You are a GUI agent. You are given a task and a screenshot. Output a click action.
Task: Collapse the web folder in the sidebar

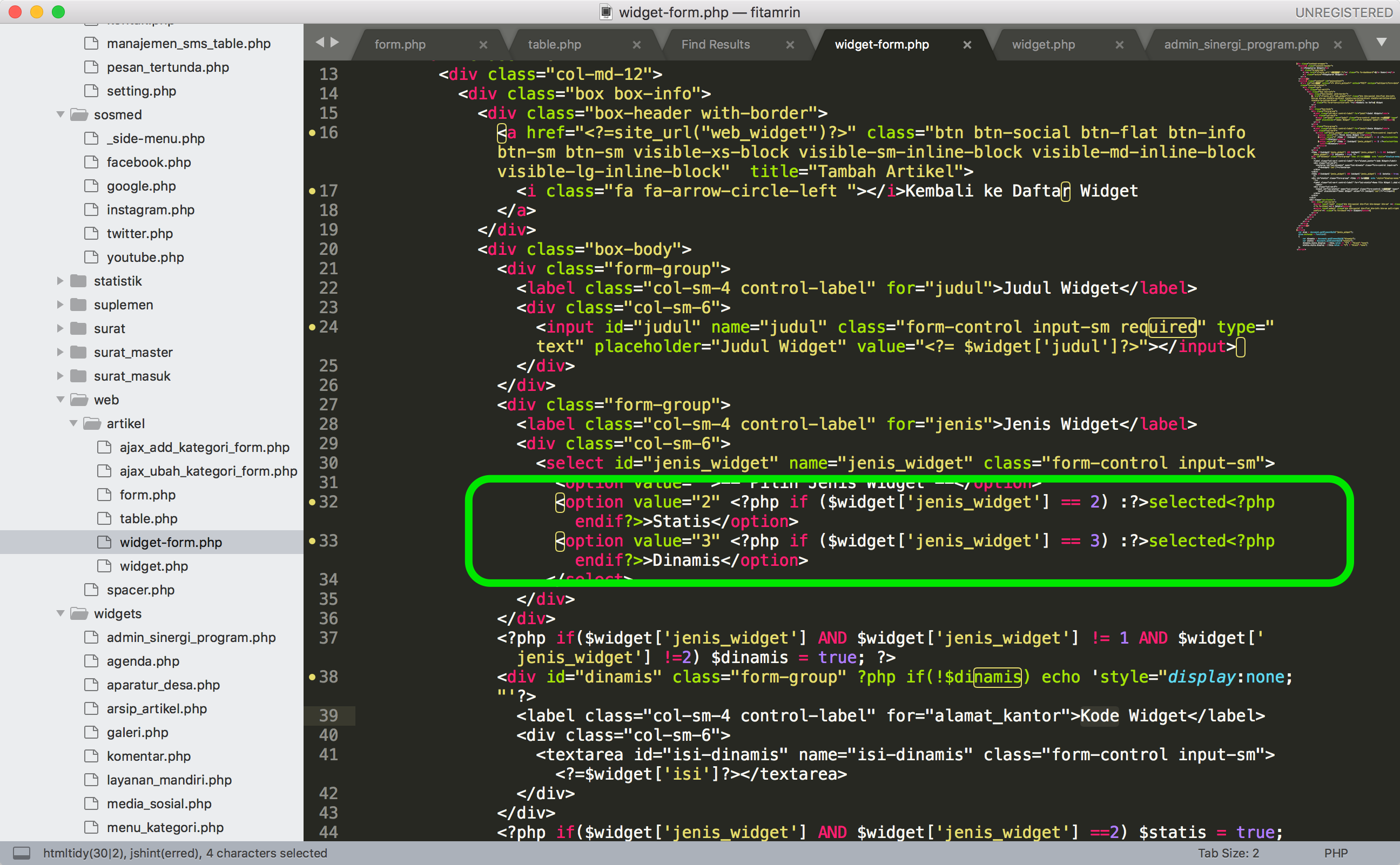click(x=60, y=400)
